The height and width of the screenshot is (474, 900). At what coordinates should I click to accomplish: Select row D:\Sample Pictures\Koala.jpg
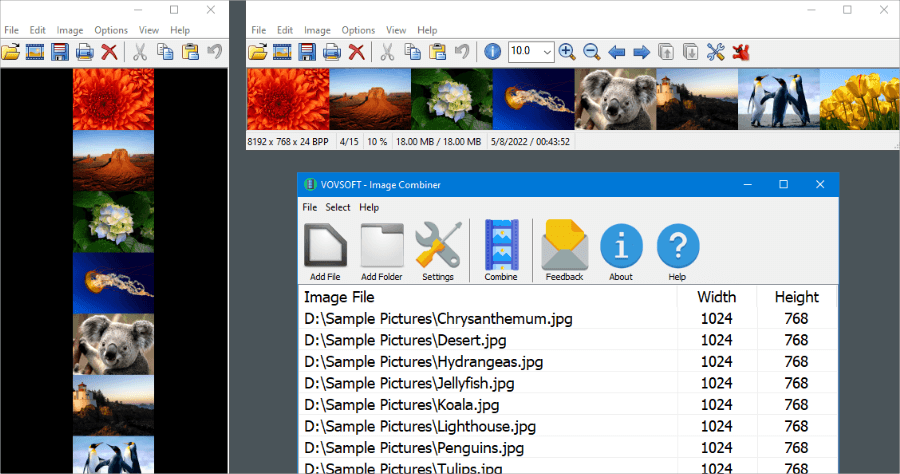568,405
